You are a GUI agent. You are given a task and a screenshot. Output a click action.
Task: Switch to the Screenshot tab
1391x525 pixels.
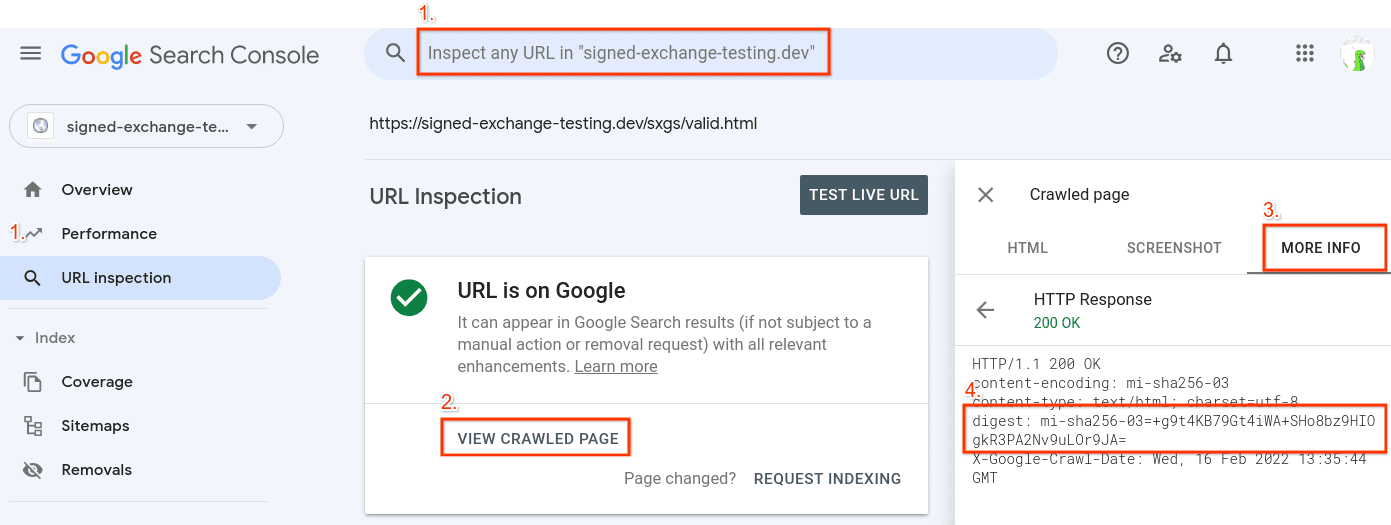click(x=1174, y=248)
